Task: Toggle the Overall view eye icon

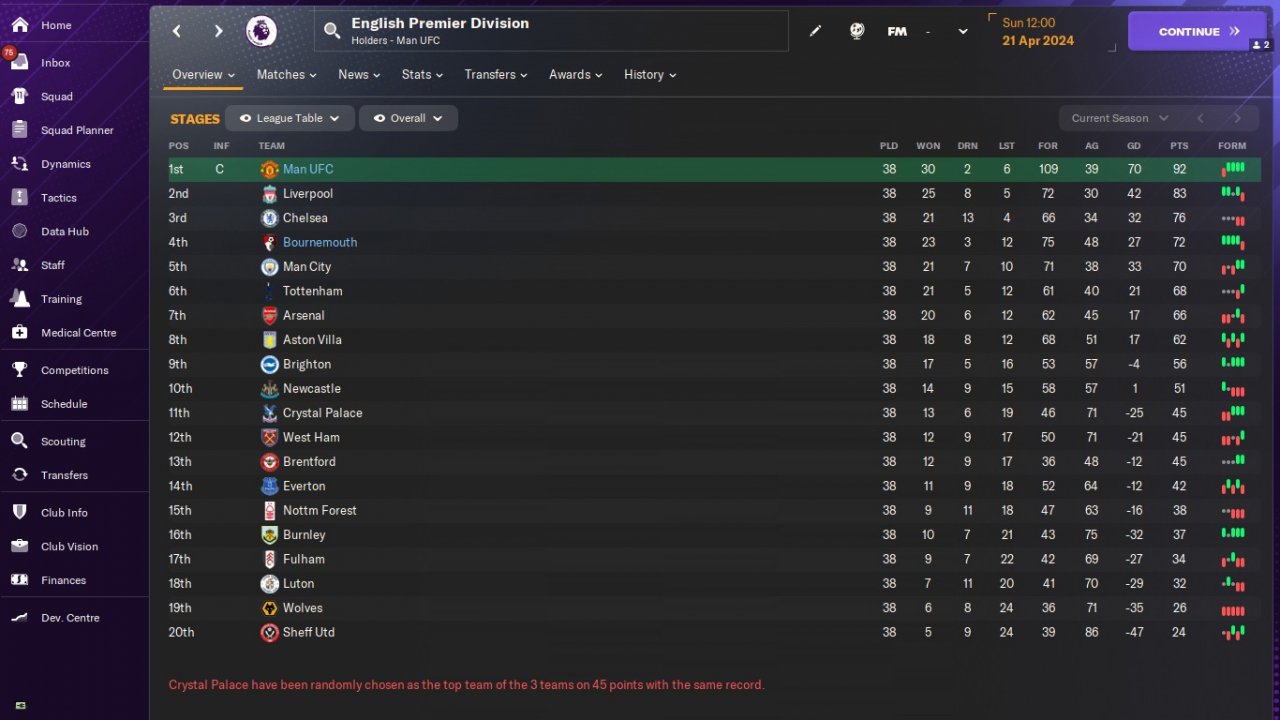Action: [x=379, y=118]
